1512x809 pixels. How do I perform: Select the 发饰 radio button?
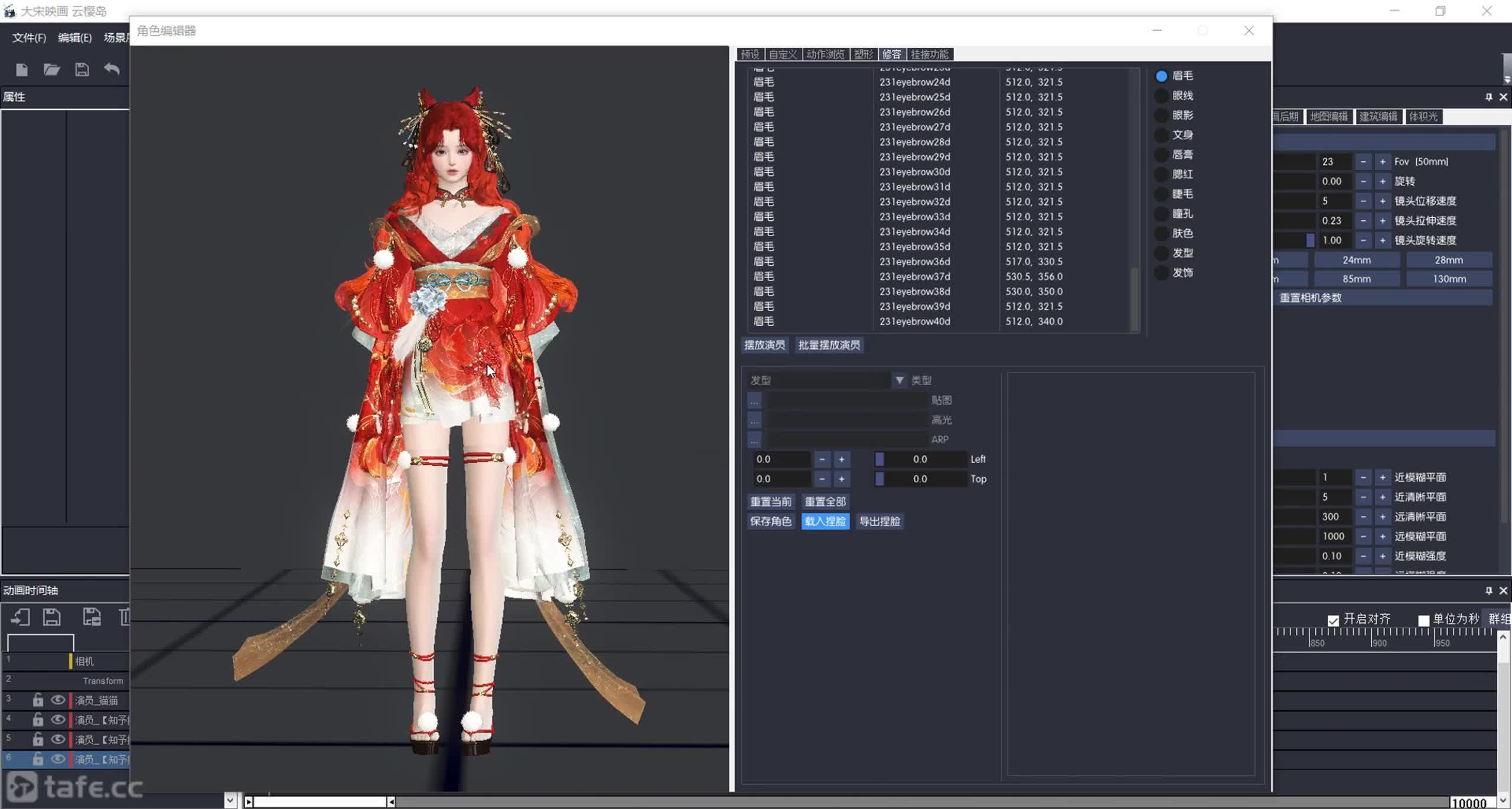pyautogui.click(x=1161, y=273)
